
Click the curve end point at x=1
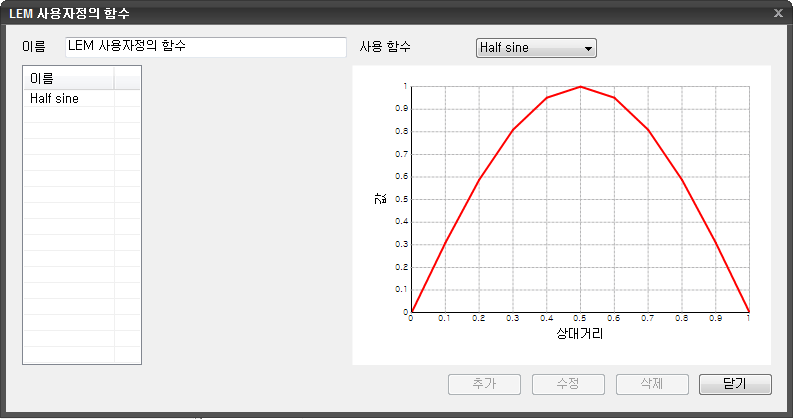tap(748, 311)
